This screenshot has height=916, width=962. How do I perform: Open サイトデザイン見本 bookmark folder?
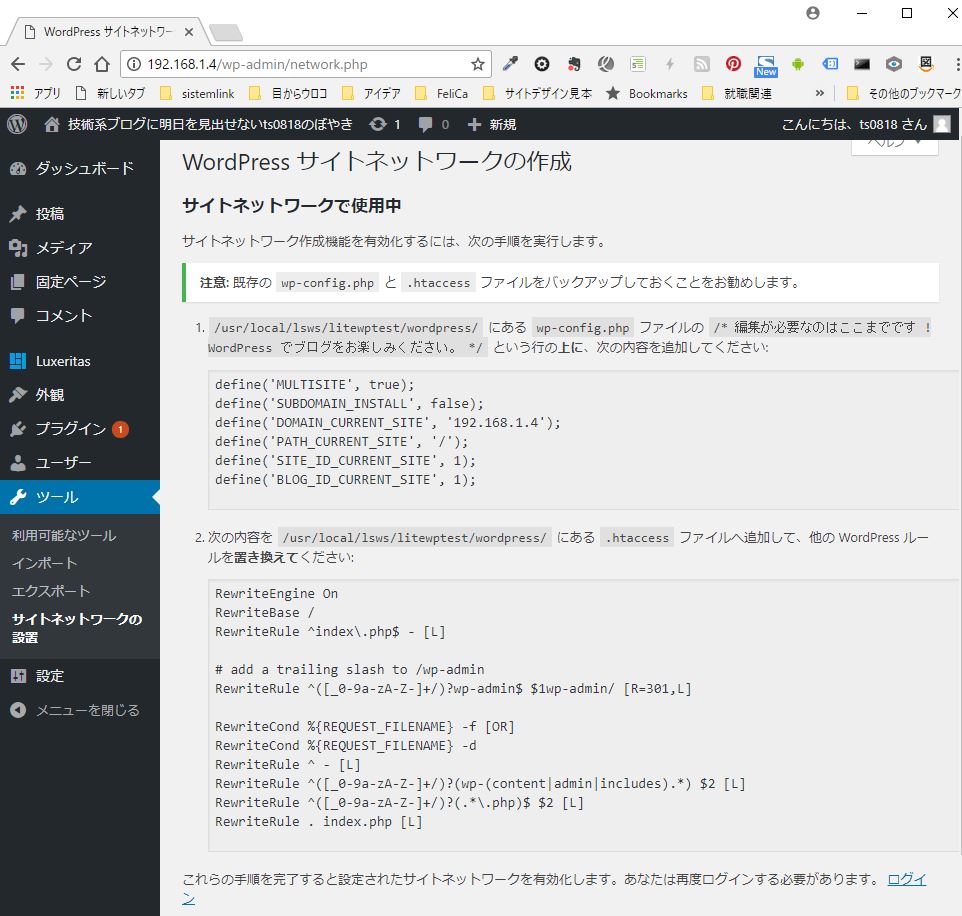(538, 93)
